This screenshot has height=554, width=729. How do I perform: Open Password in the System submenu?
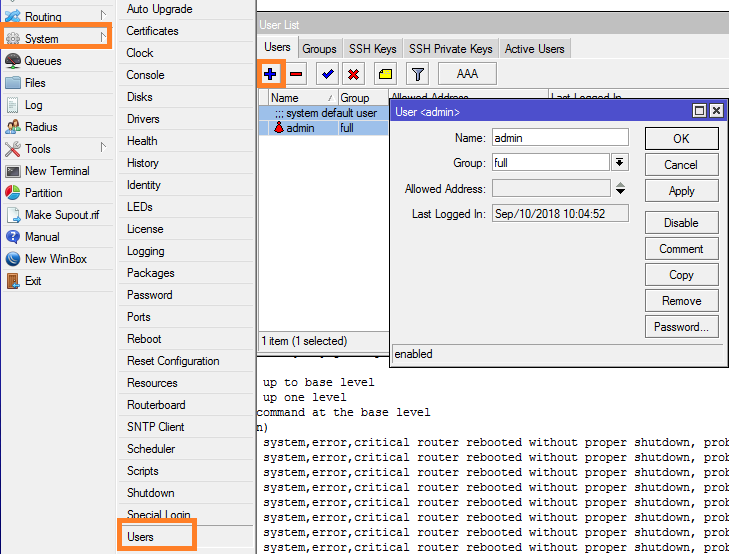tap(186, 295)
